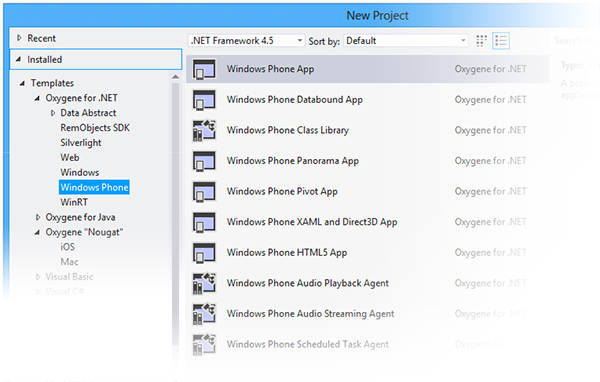The image size is (600, 382).
Task: Expand the Oxygene for Java node
Action: (38, 217)
